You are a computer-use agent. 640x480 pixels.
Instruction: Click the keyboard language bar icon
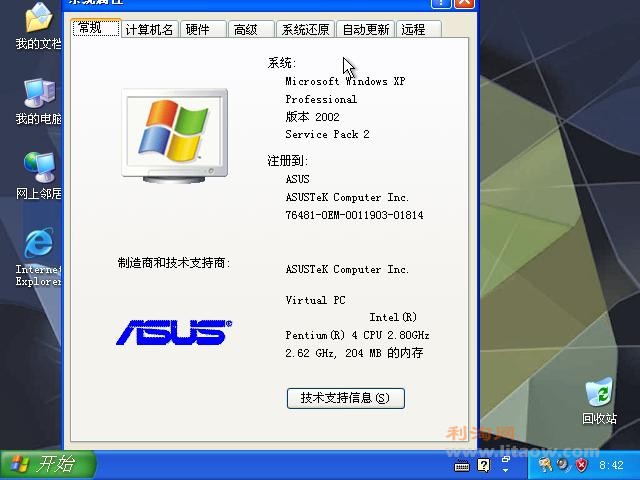[x=462, y=466]
